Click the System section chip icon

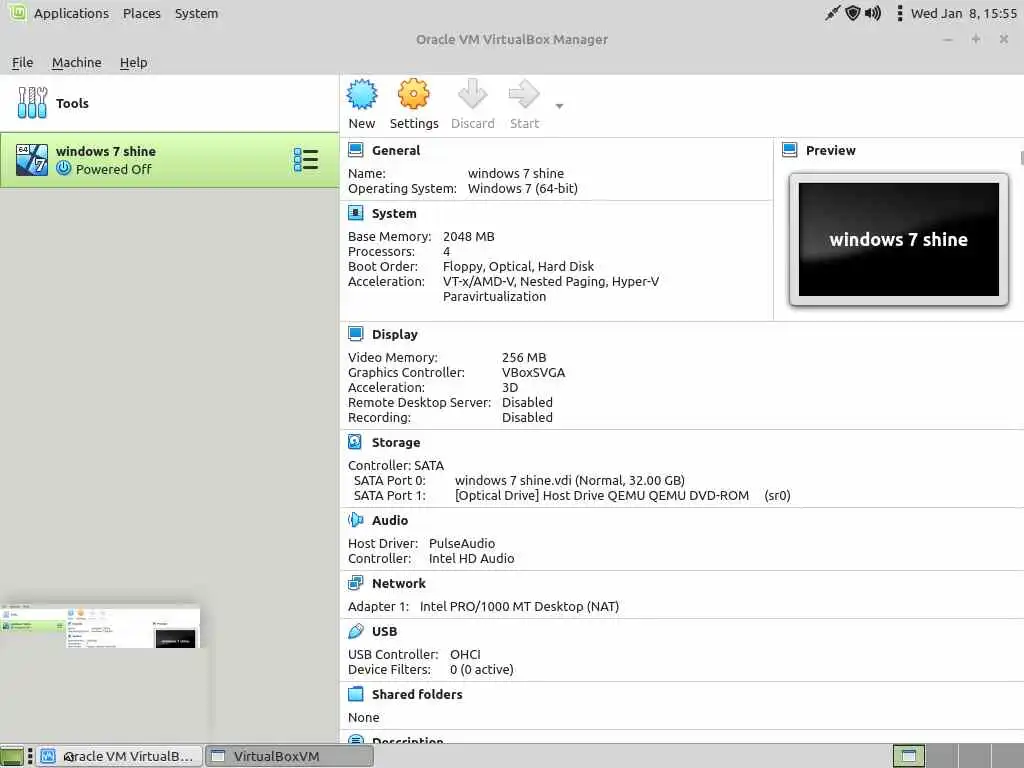pyautogui.click(x=356, y=213)
